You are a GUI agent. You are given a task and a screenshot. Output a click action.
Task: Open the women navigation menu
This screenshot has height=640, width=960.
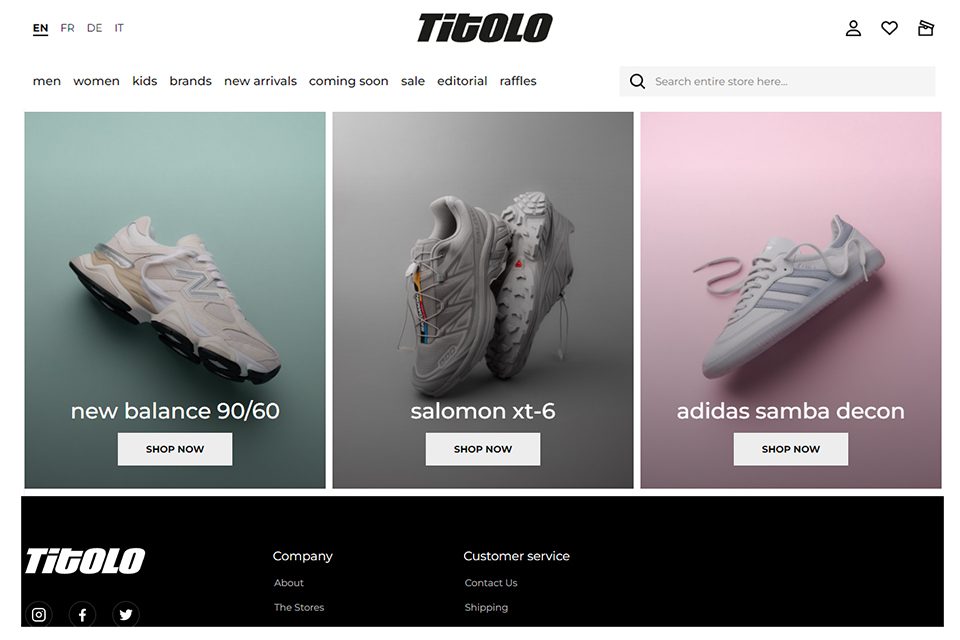[96, 81]
